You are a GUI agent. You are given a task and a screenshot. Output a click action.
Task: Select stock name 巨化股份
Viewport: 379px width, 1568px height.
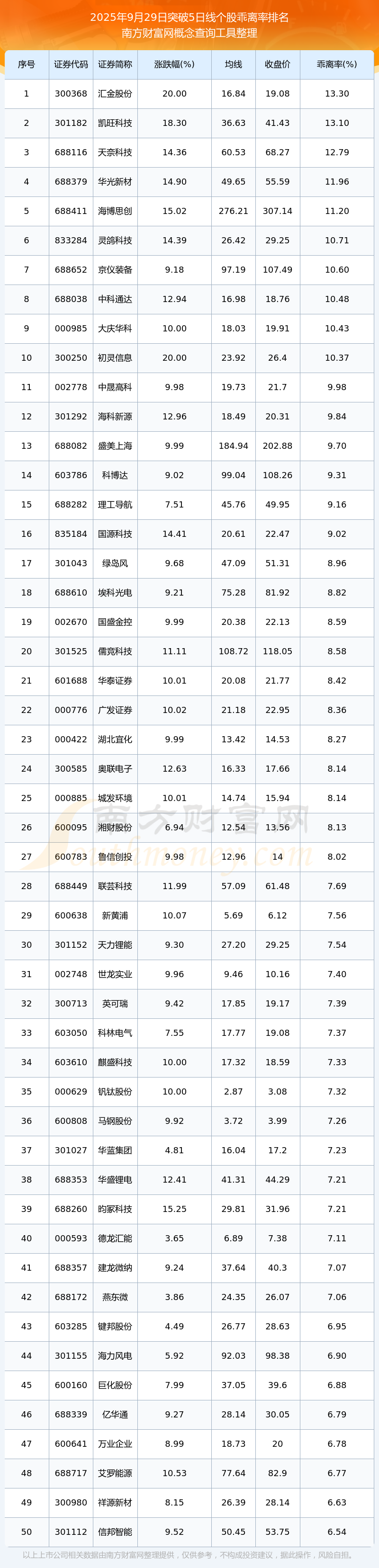coord(115,1385)
